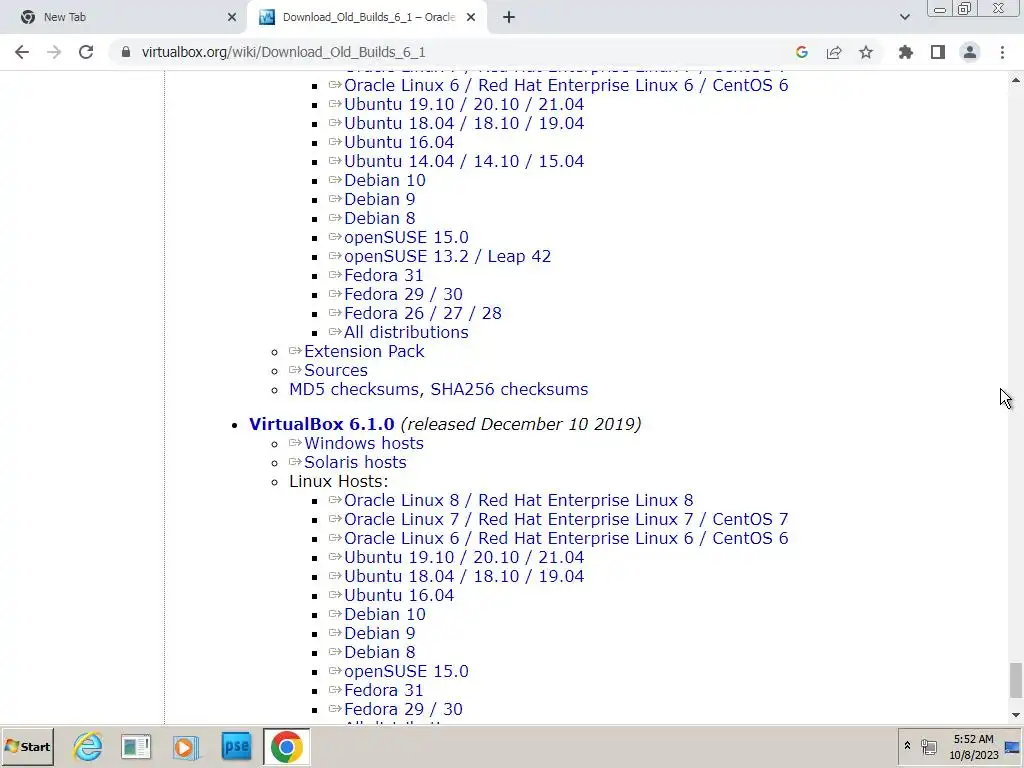Close the New Tab tab

coord(232,18)
